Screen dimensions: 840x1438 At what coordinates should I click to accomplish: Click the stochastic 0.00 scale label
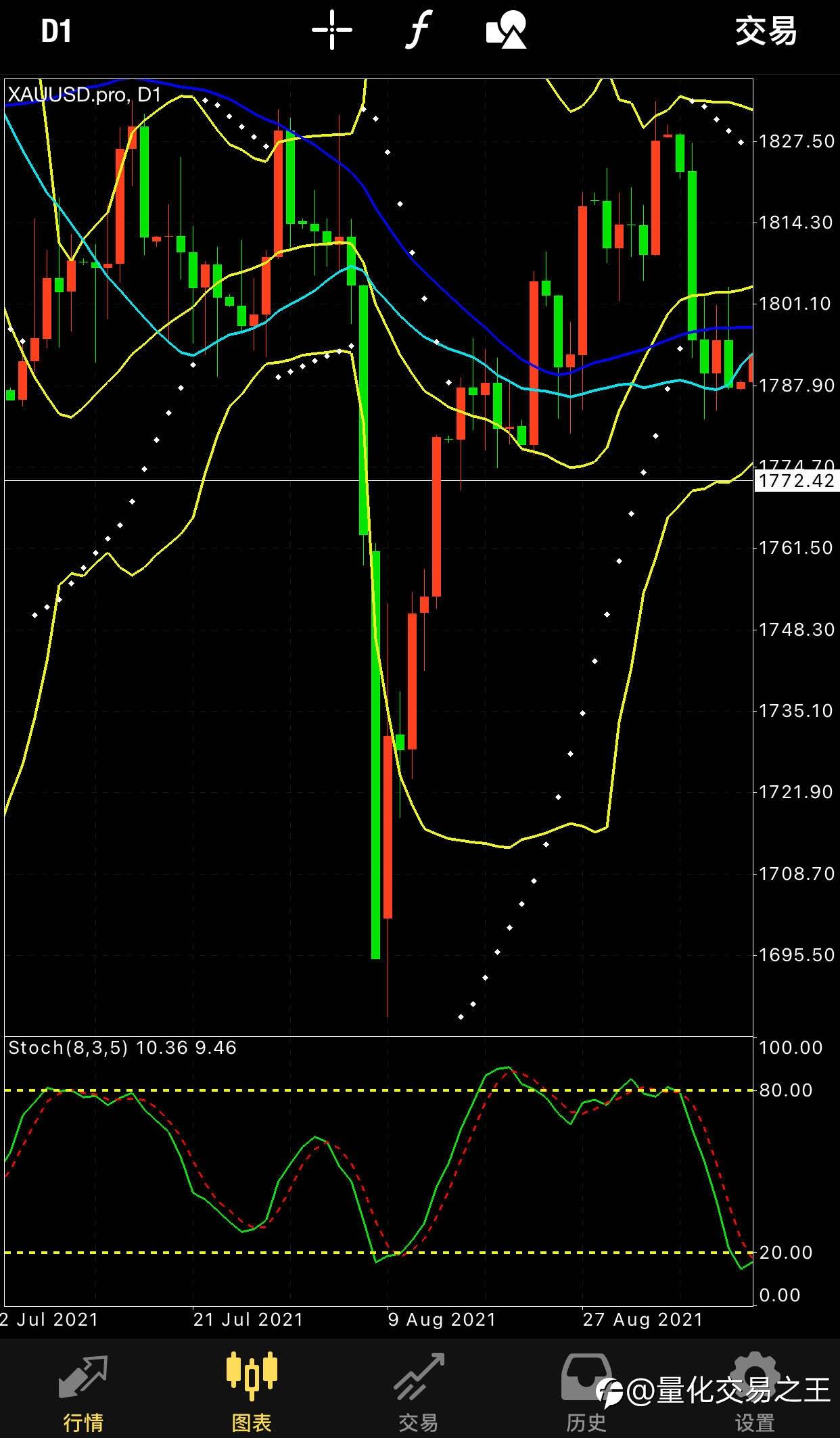pyautogui.click(x=780, y=1295)
